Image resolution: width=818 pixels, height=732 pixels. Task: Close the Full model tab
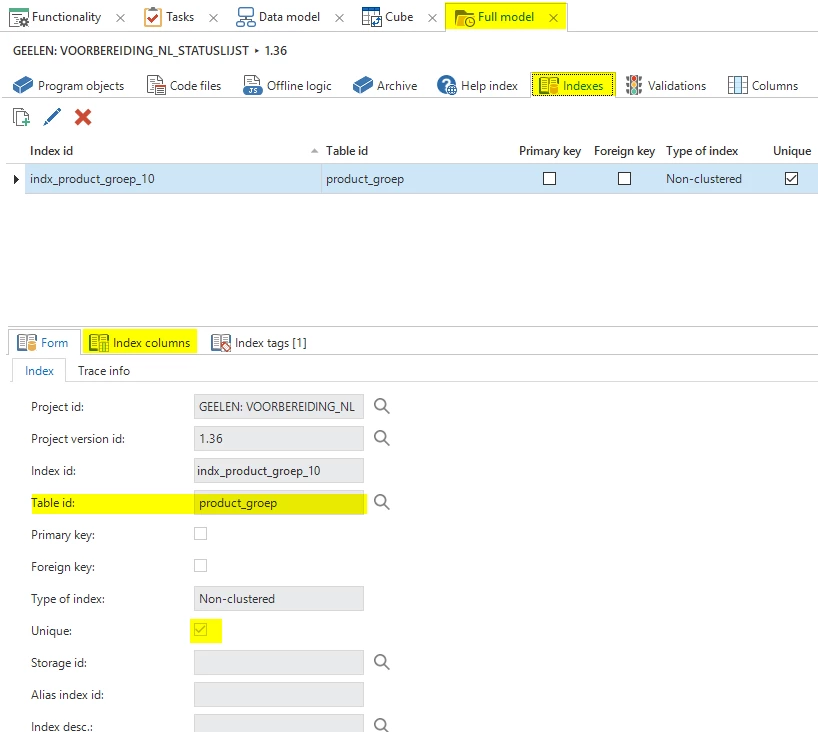(x=554, y=18)
